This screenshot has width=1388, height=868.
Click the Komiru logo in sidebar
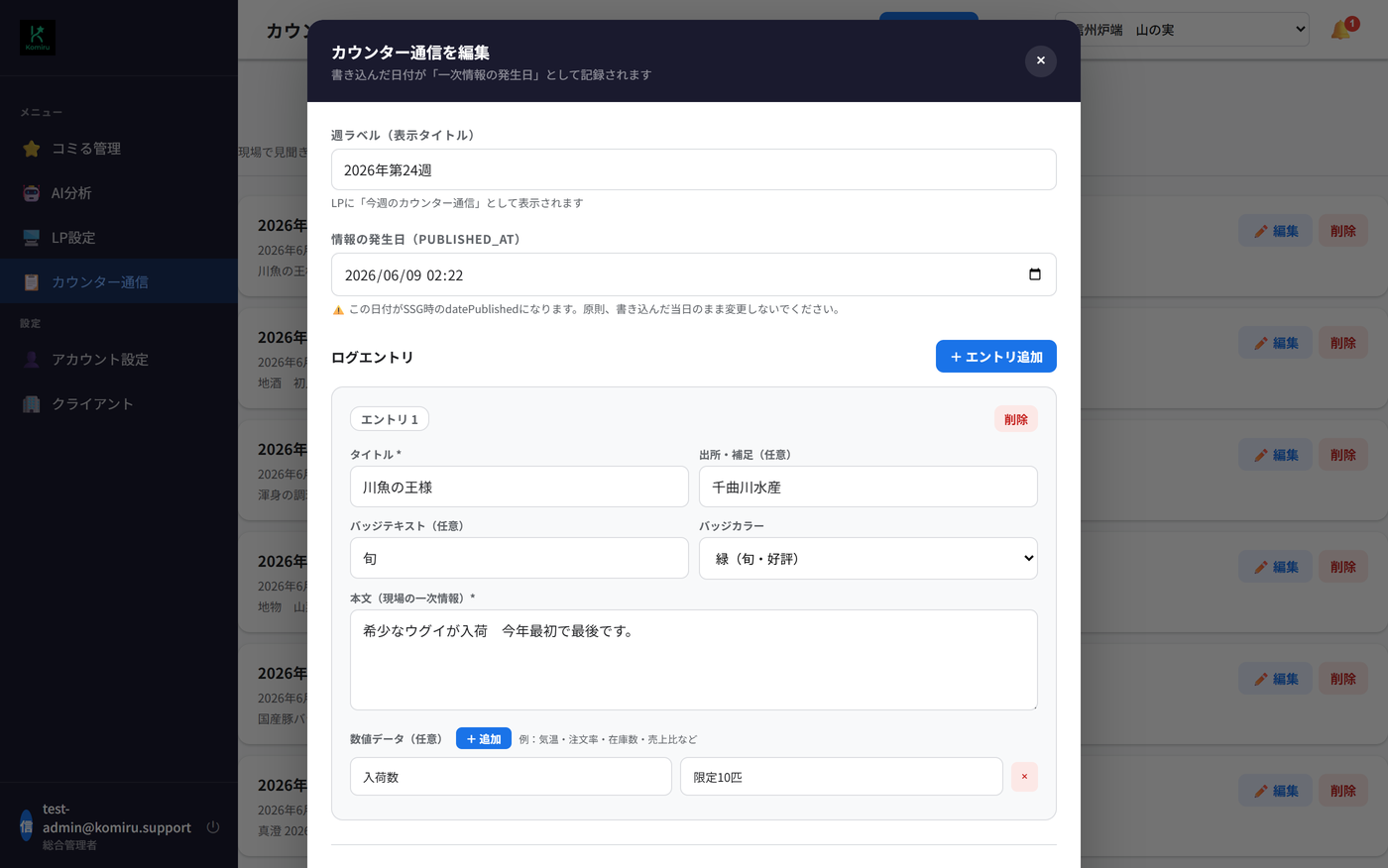tap(38, 38)
